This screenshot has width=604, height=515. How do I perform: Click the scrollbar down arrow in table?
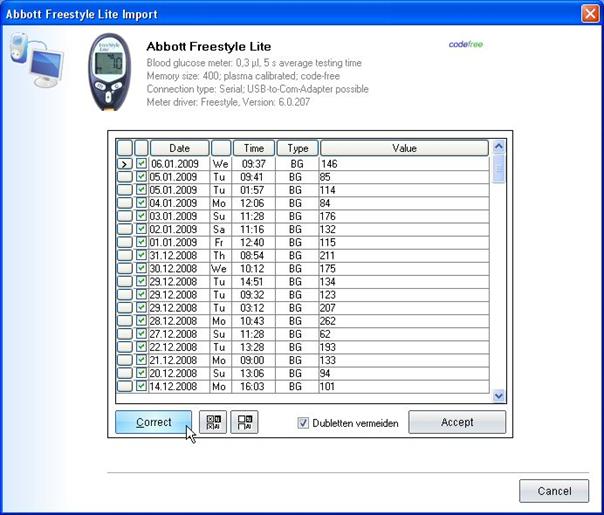[x=499, y=396]
